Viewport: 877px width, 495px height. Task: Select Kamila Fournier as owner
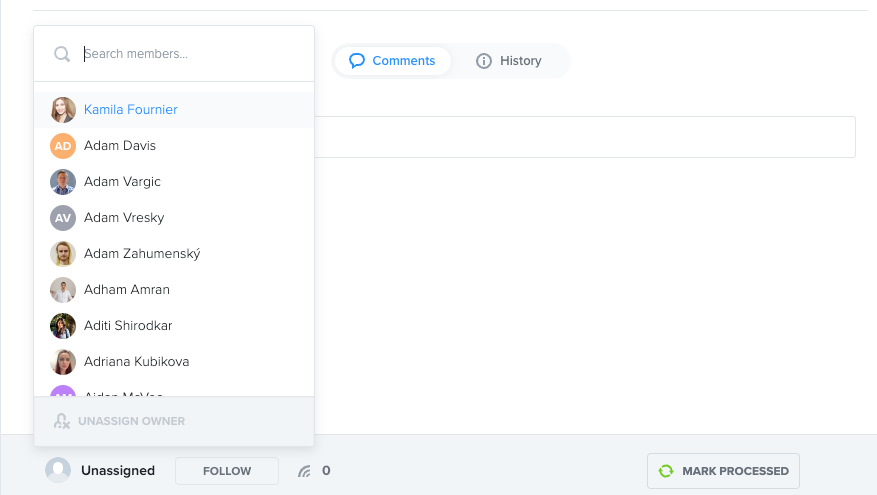174,110
